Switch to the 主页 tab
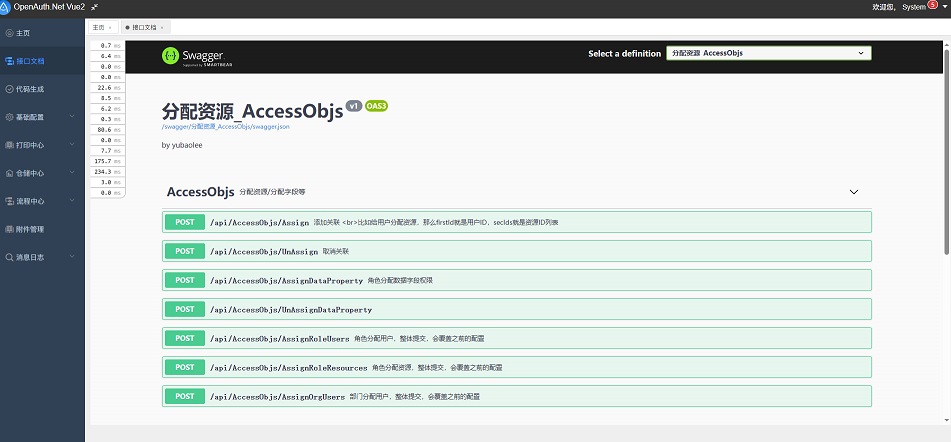 pos(98,27)
